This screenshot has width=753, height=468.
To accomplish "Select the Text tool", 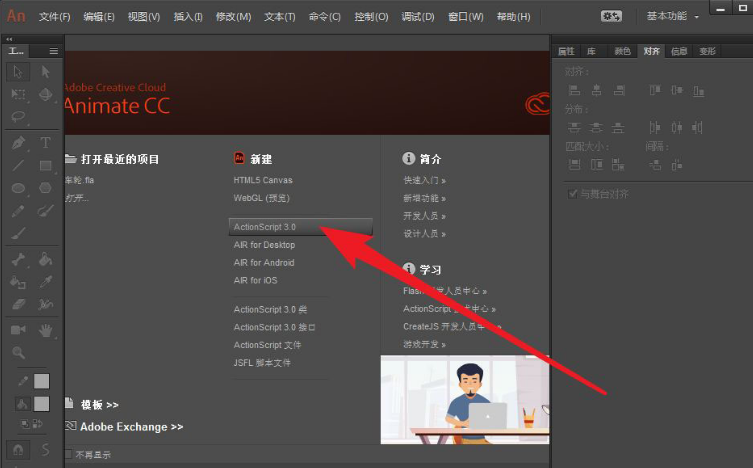I will (46, 143).
